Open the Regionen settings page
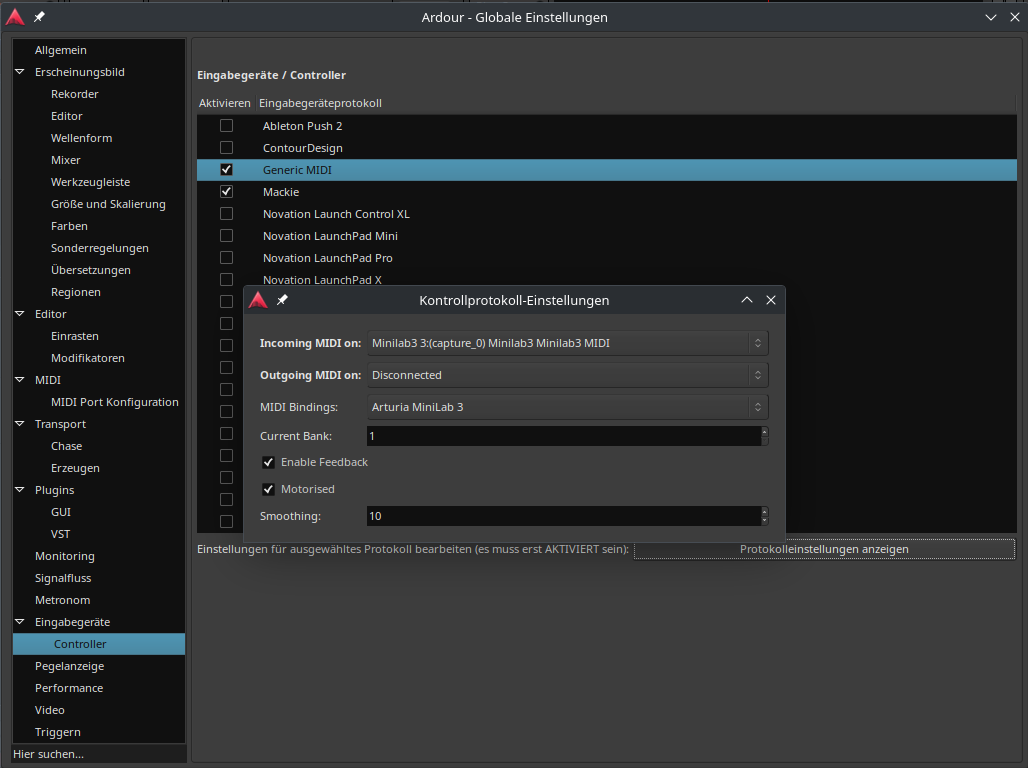This screenshot has height=768, width=1028. [75, 292]
